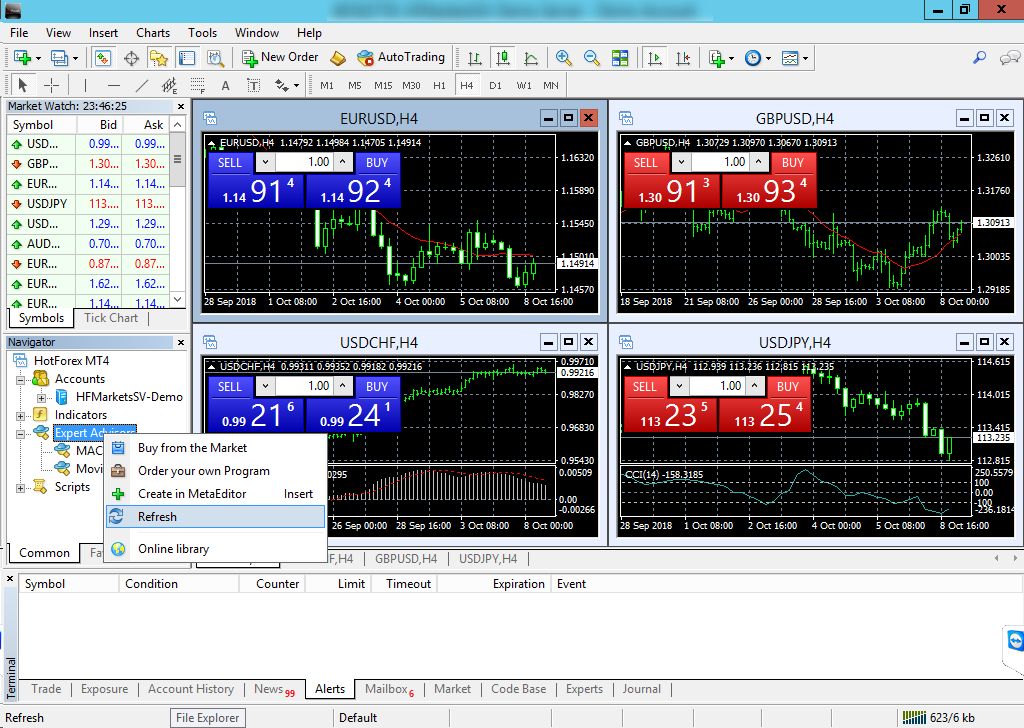Open the Charts menu
Viewport: 1024px width, 728px height.
[153, 33]
